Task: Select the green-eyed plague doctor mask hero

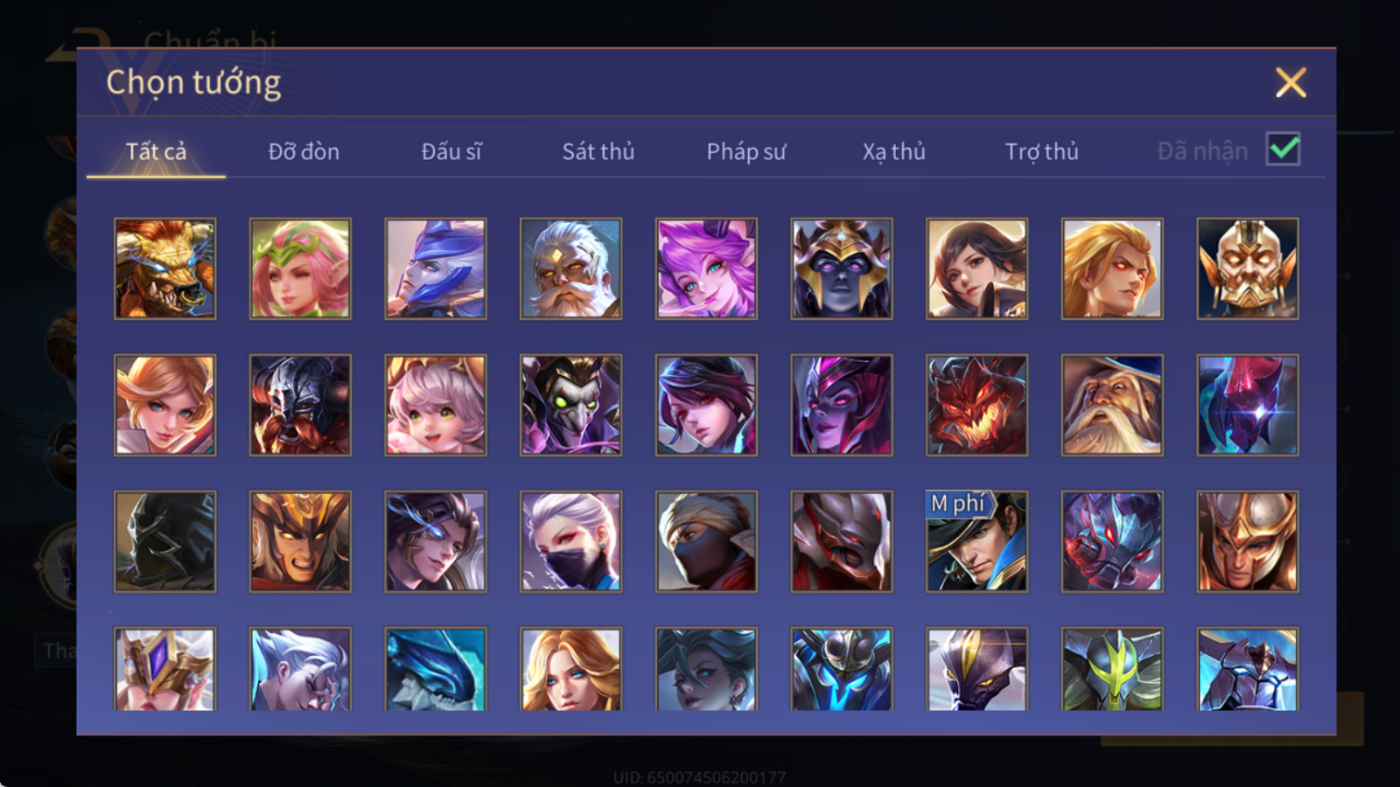Action: click(571, 405)
